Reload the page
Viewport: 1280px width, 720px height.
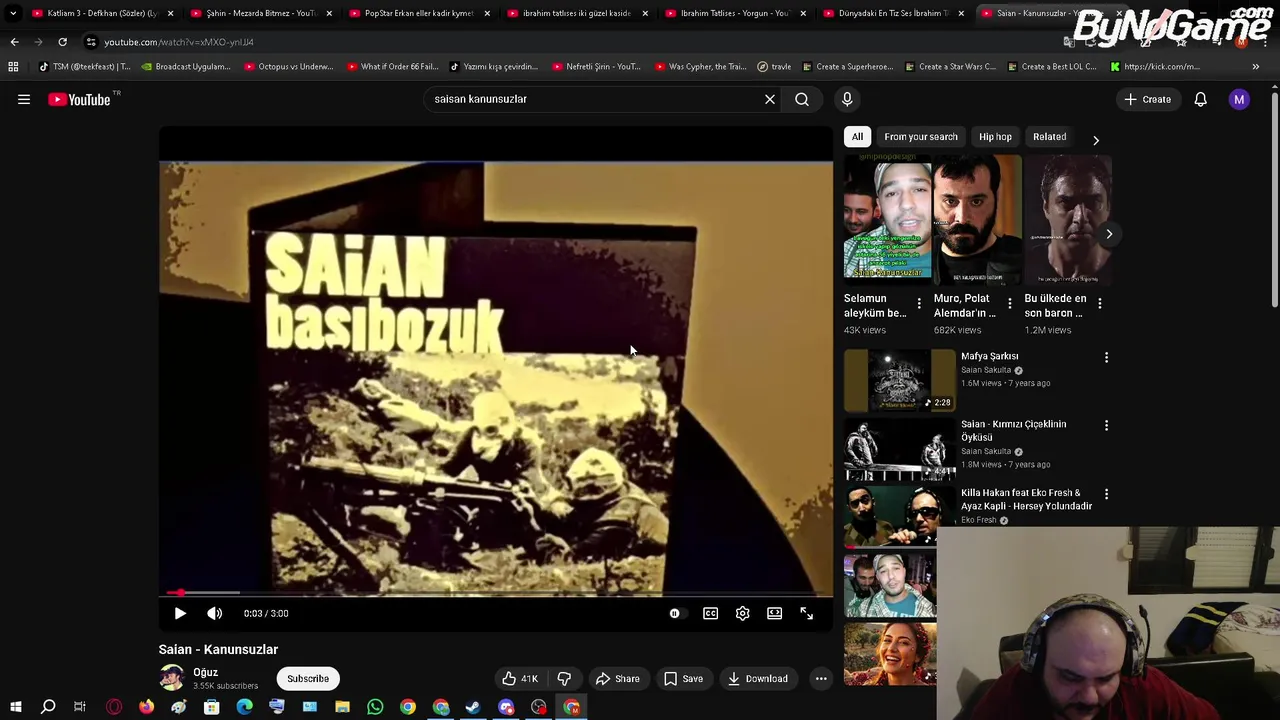click(62, 42)
